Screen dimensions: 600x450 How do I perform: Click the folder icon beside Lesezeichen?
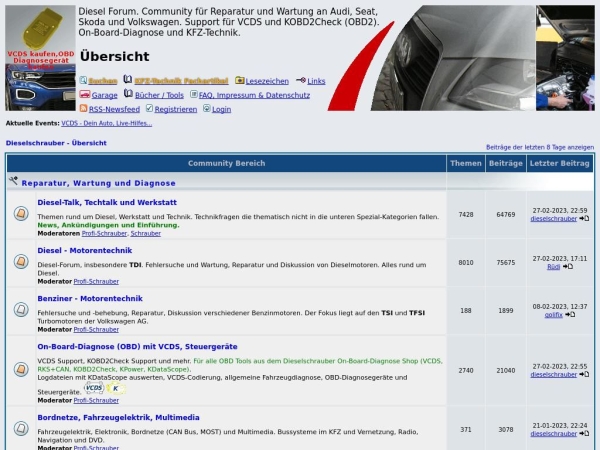(x=240, y=80)
